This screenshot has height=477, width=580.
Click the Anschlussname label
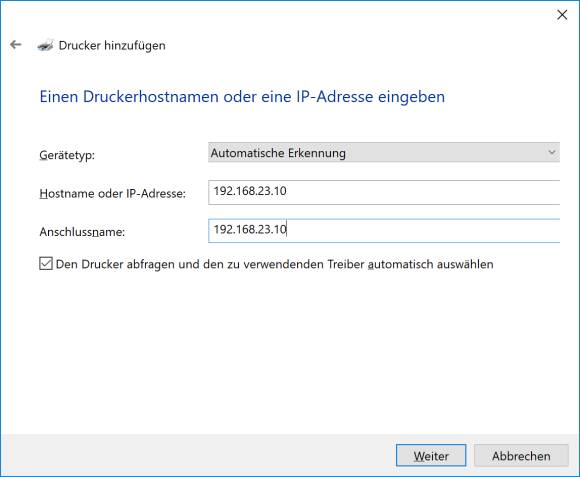(x=82, y=232)
